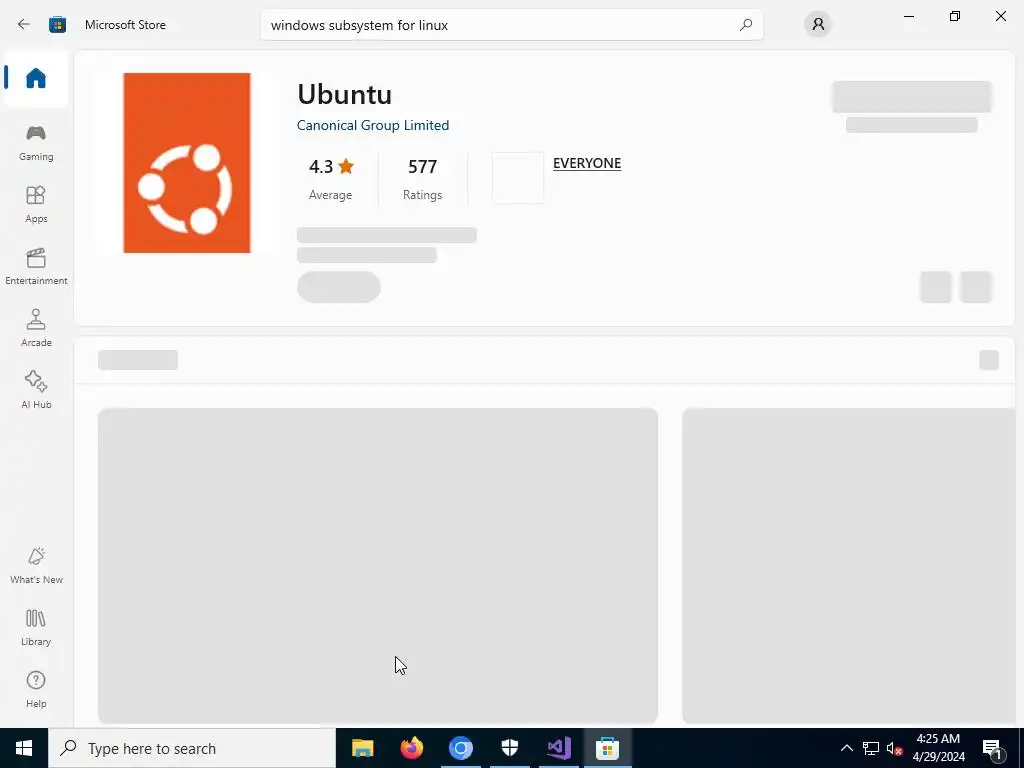Open the Apps section

36,204
